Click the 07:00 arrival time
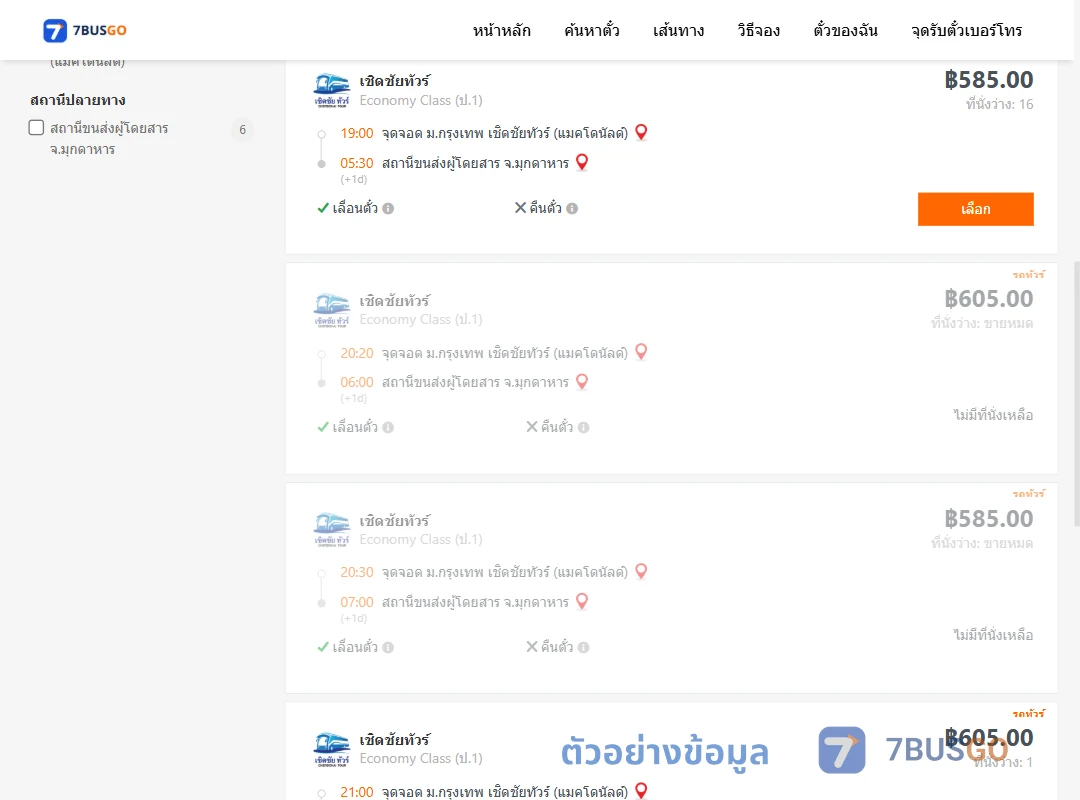1080x800 pixels. [357, 602]
